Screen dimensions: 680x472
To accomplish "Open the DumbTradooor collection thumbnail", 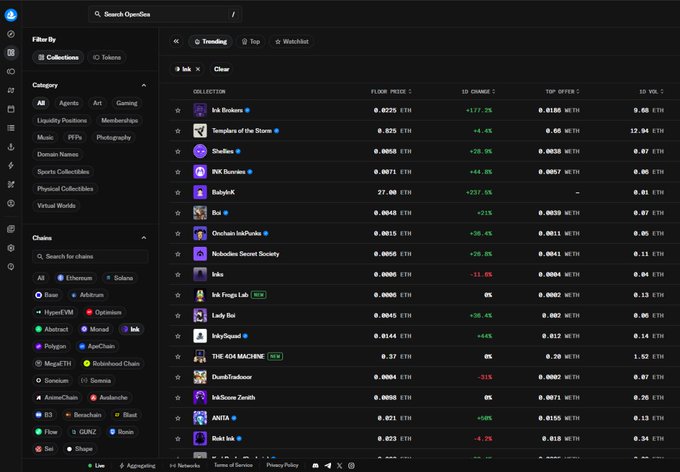I will pos(200,377).
